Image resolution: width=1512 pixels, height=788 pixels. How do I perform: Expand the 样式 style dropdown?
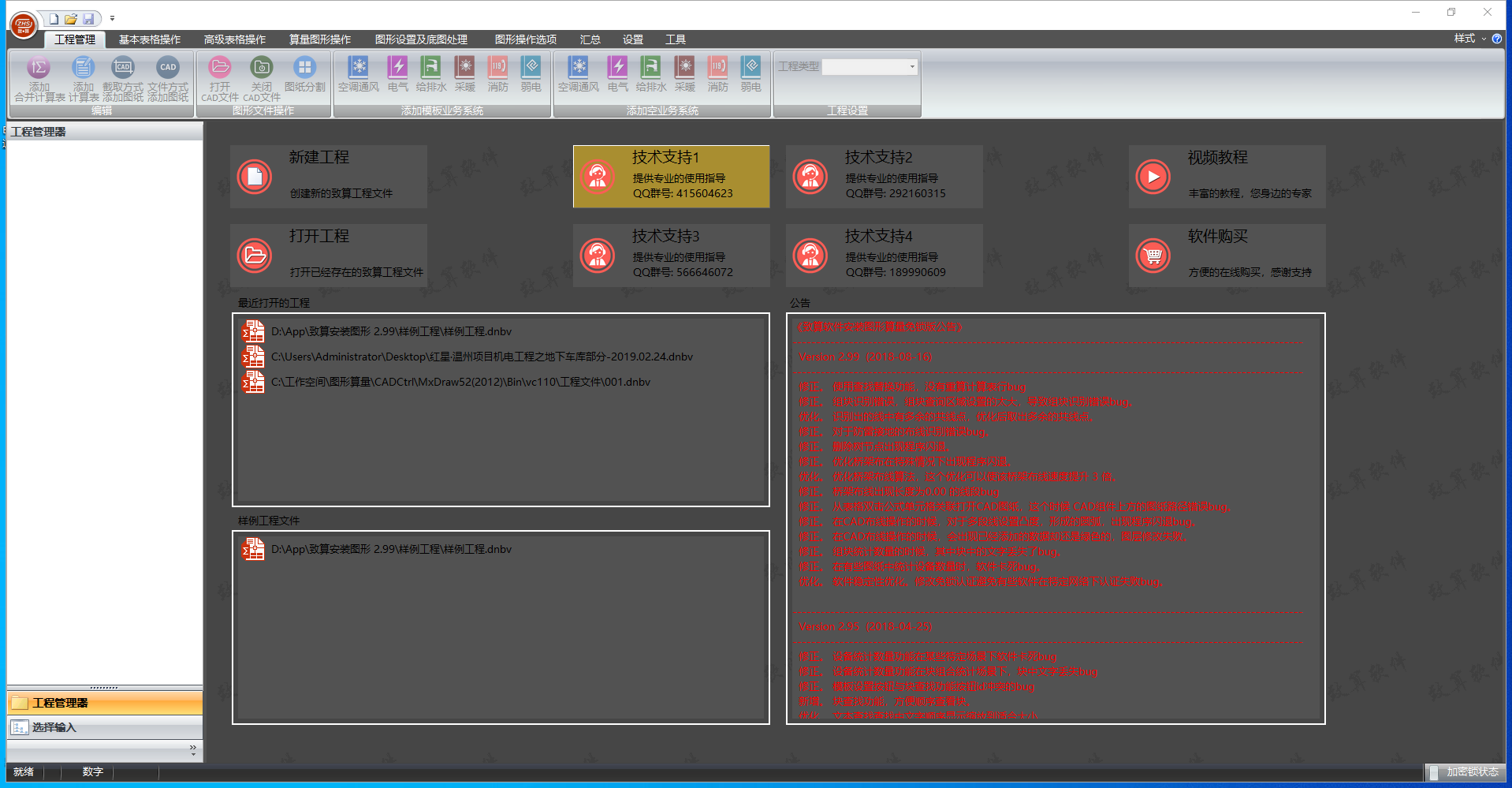click(x=1469, y=39)
